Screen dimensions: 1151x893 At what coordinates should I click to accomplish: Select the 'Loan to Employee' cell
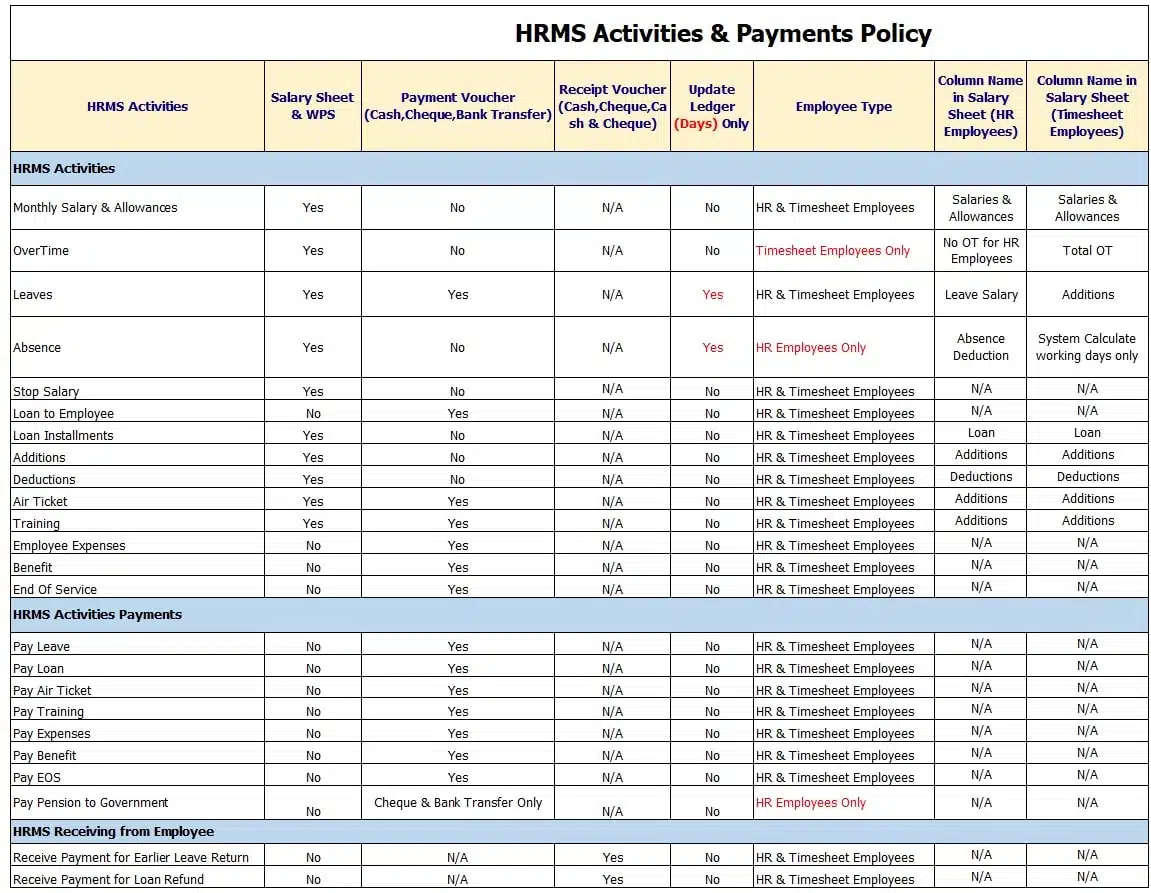point(137,412)
